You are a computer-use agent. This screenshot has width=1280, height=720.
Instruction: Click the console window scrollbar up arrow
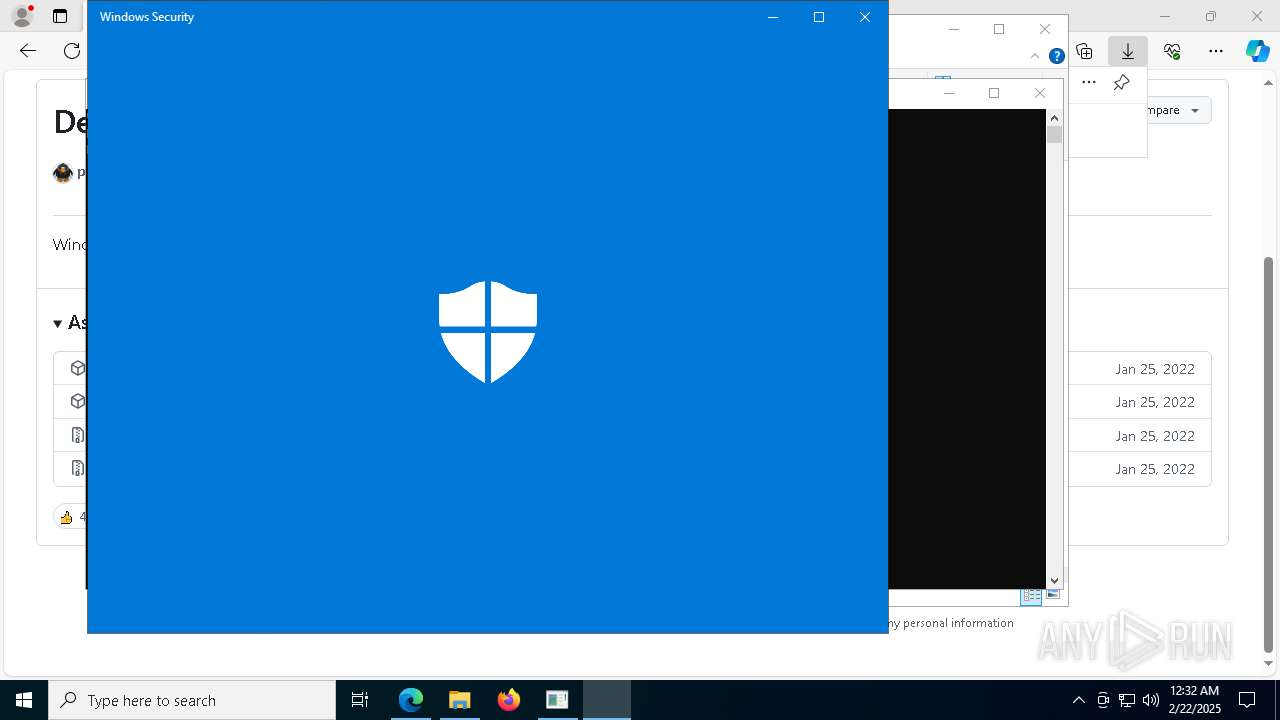[x=1054, y=117]
